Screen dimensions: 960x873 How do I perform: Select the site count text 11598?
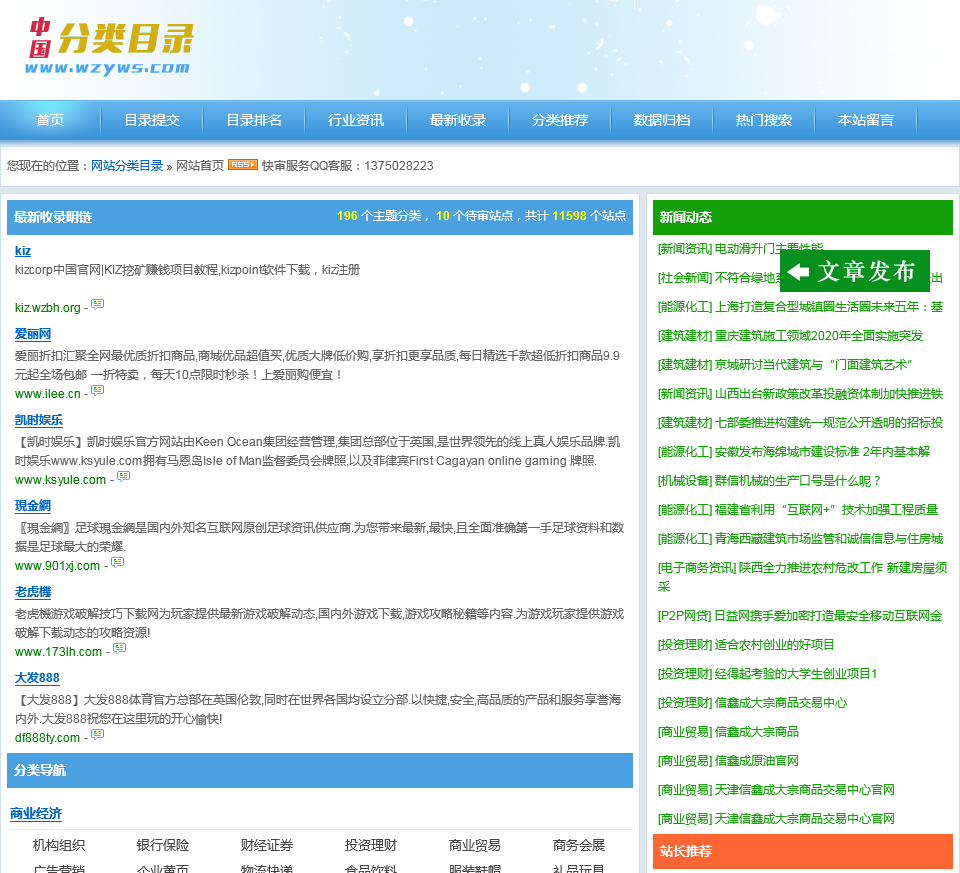click(569, 215)
